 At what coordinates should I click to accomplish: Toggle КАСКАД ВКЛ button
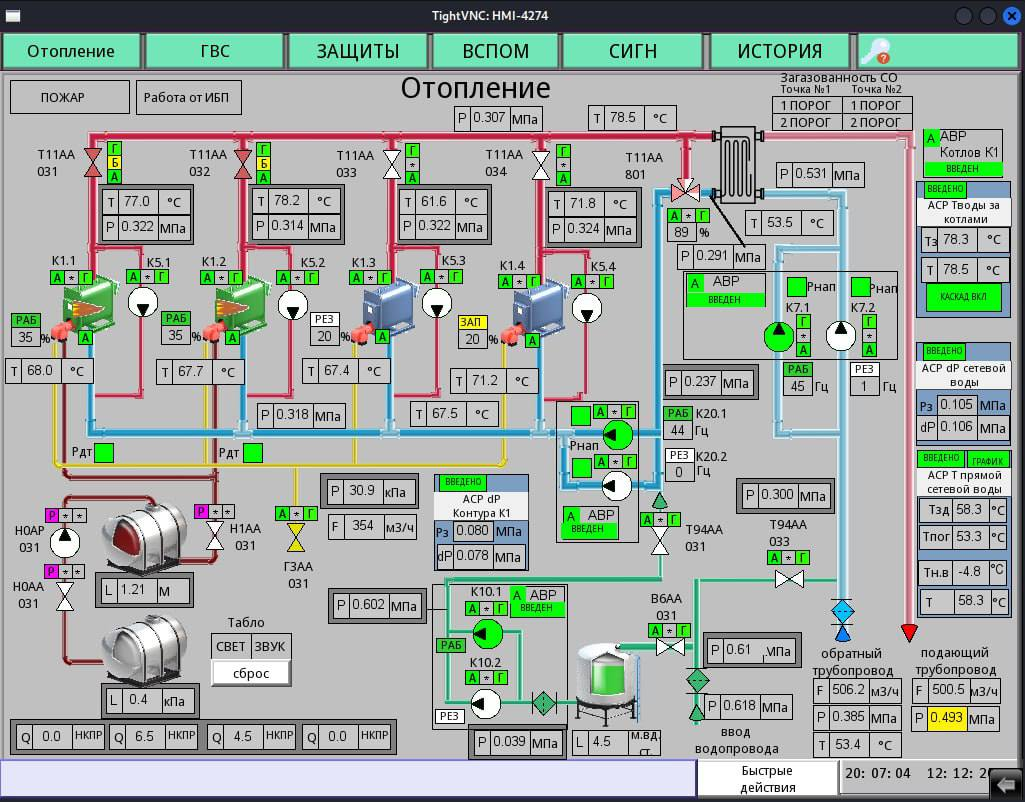(x=964, y=297)
